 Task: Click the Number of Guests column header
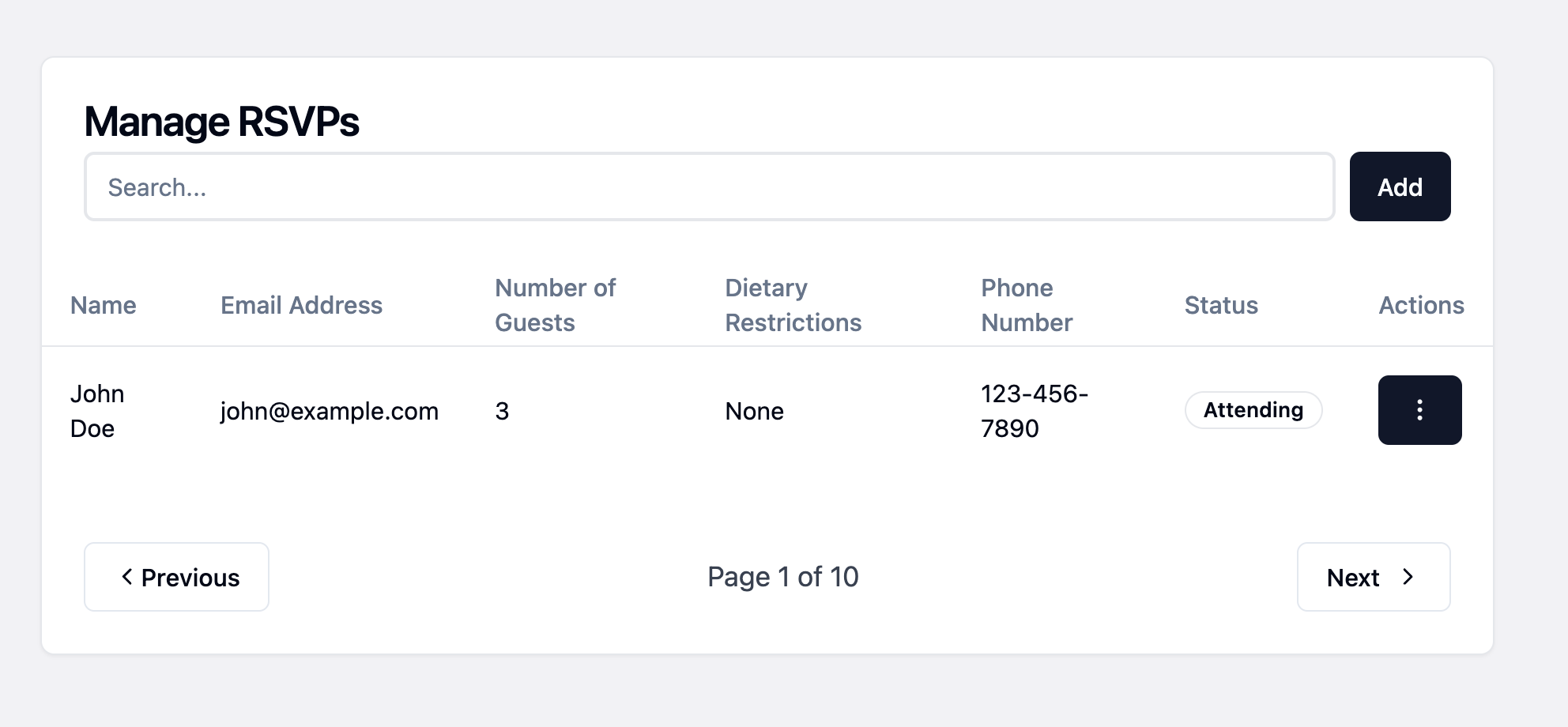click(x=555, y=306)
